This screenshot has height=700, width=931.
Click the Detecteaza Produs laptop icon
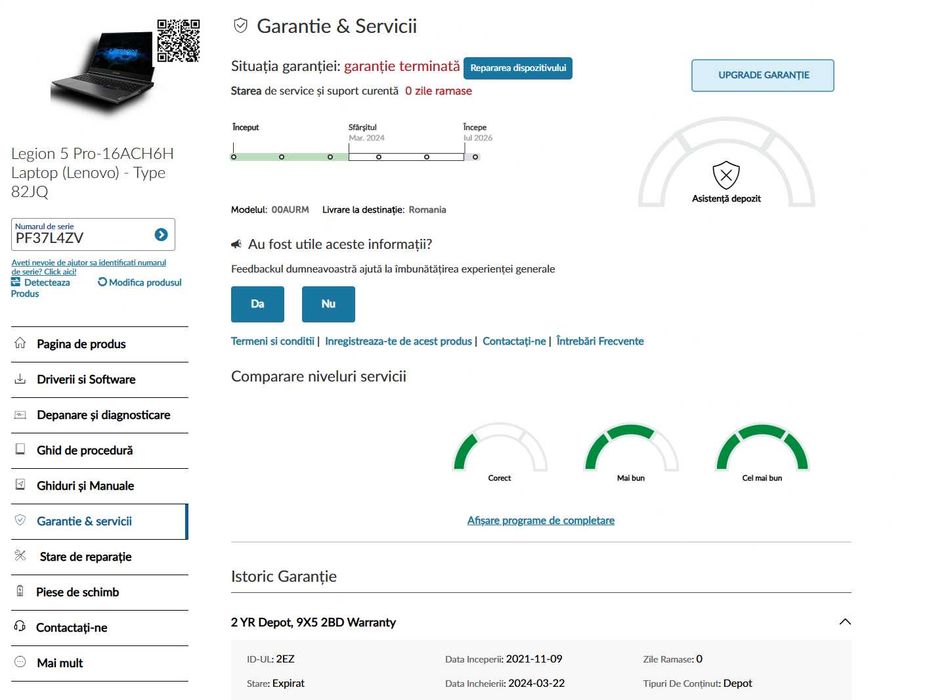point(16,282)
